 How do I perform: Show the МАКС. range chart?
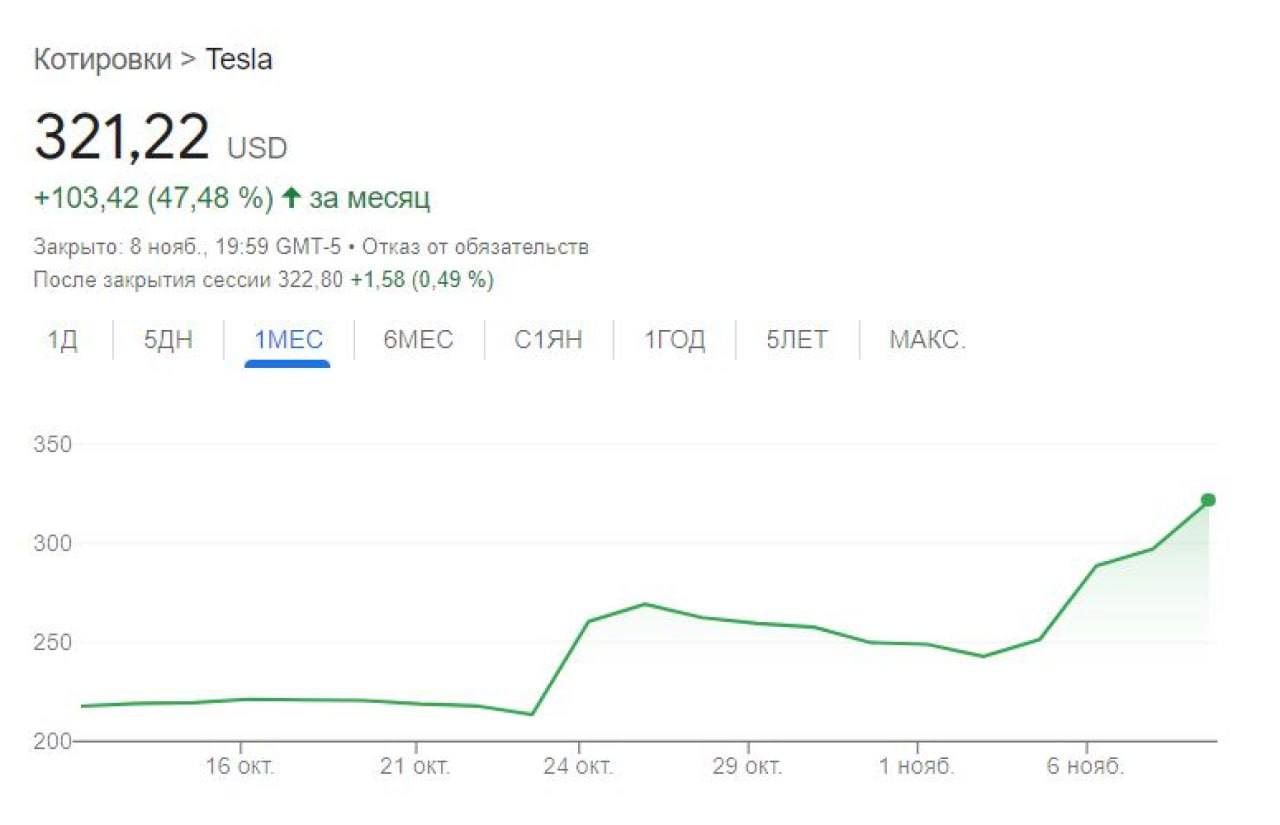pyautogui.click(x=927, y=340)
